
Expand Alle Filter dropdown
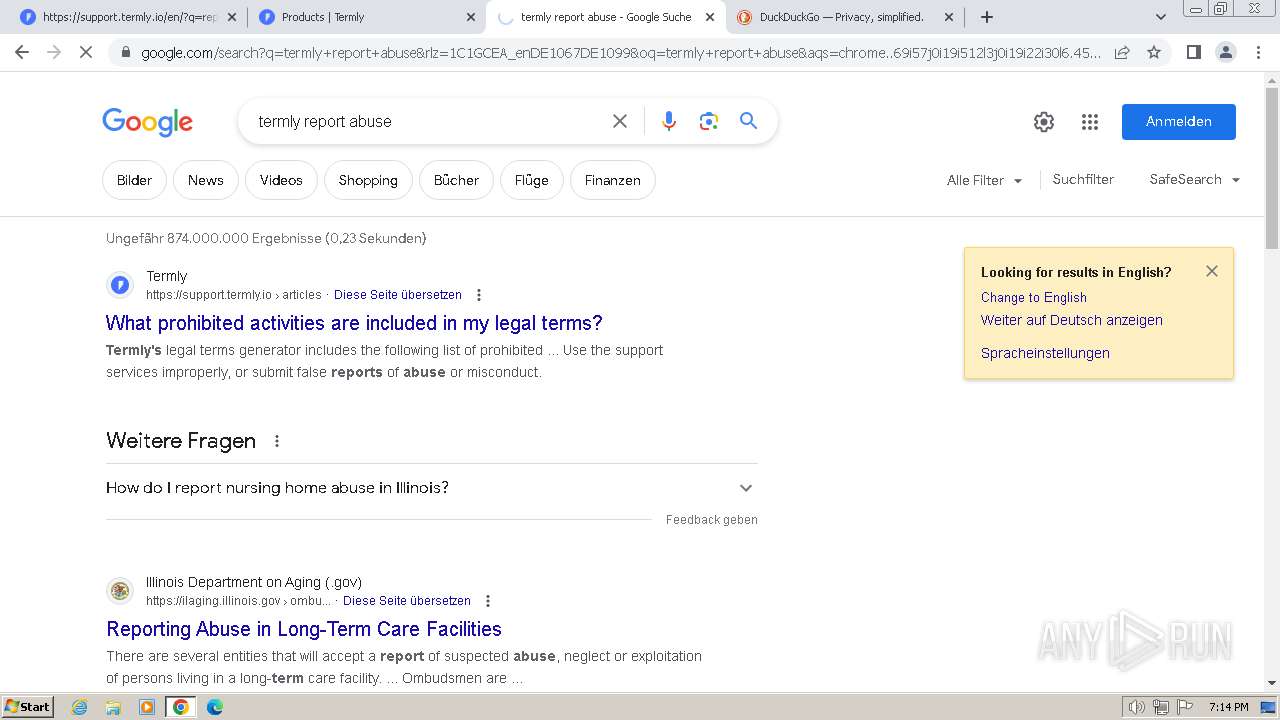pyautogui.click(x=984, y=180)
